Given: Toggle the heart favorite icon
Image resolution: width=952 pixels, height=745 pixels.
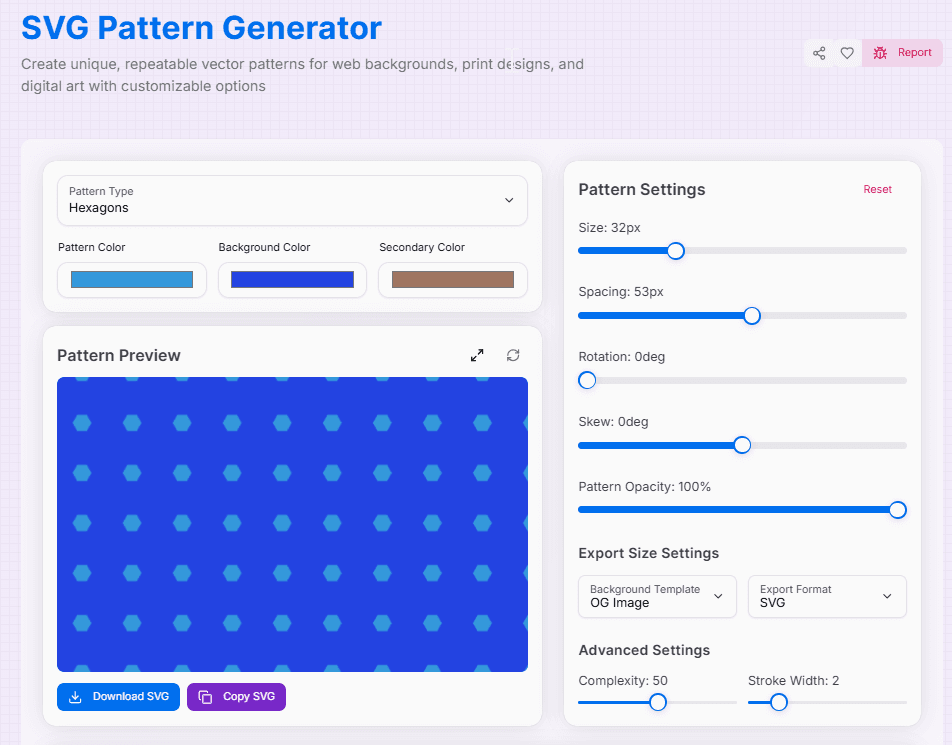Looking at the screenshot, I should coord(847,53).
